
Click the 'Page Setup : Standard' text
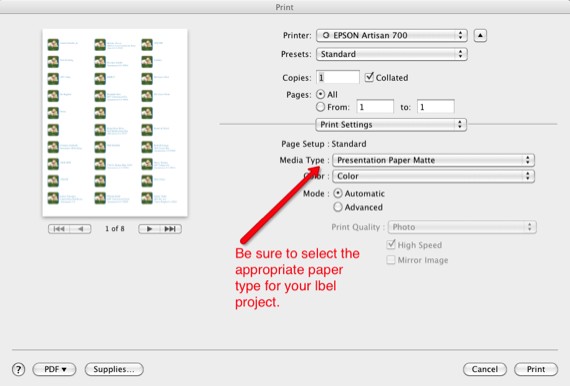(324, 144)
